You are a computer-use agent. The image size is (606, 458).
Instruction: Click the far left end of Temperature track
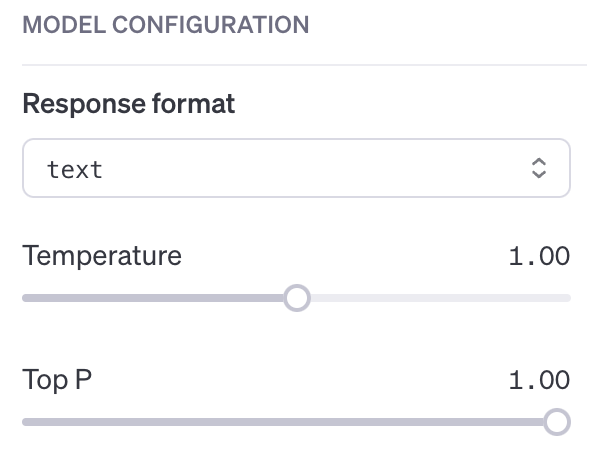click(26, 298)
